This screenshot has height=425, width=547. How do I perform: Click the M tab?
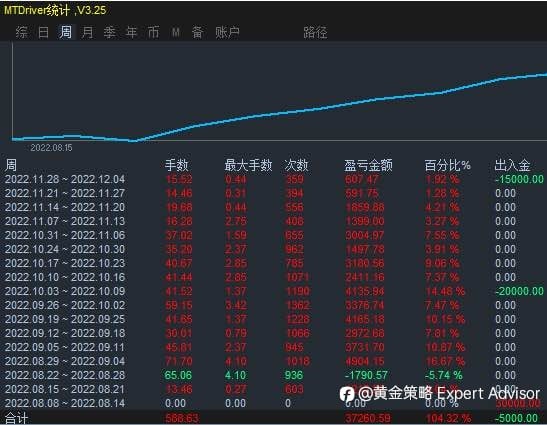176,32
